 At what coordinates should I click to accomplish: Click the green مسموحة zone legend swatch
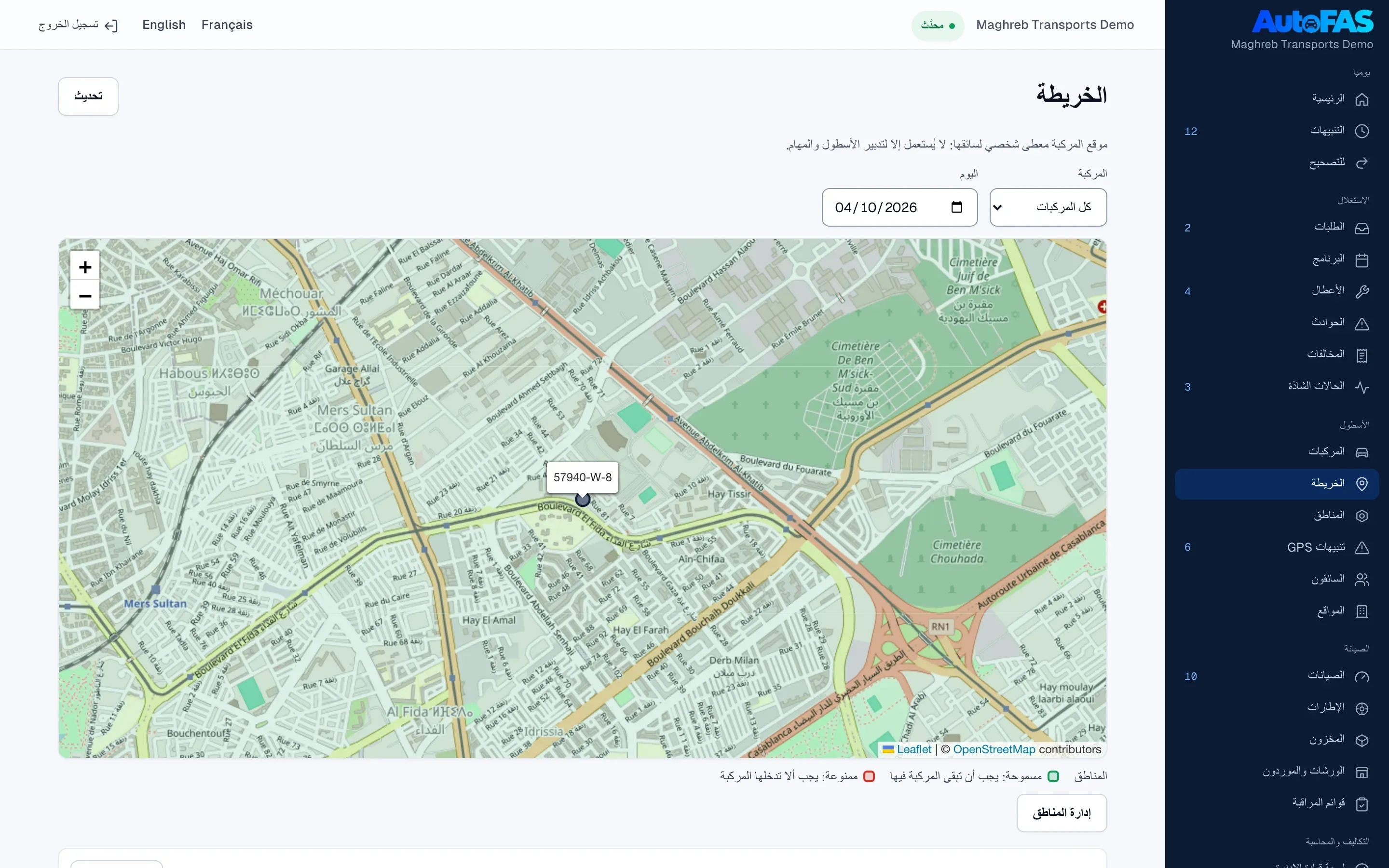tap(1053, 776)
